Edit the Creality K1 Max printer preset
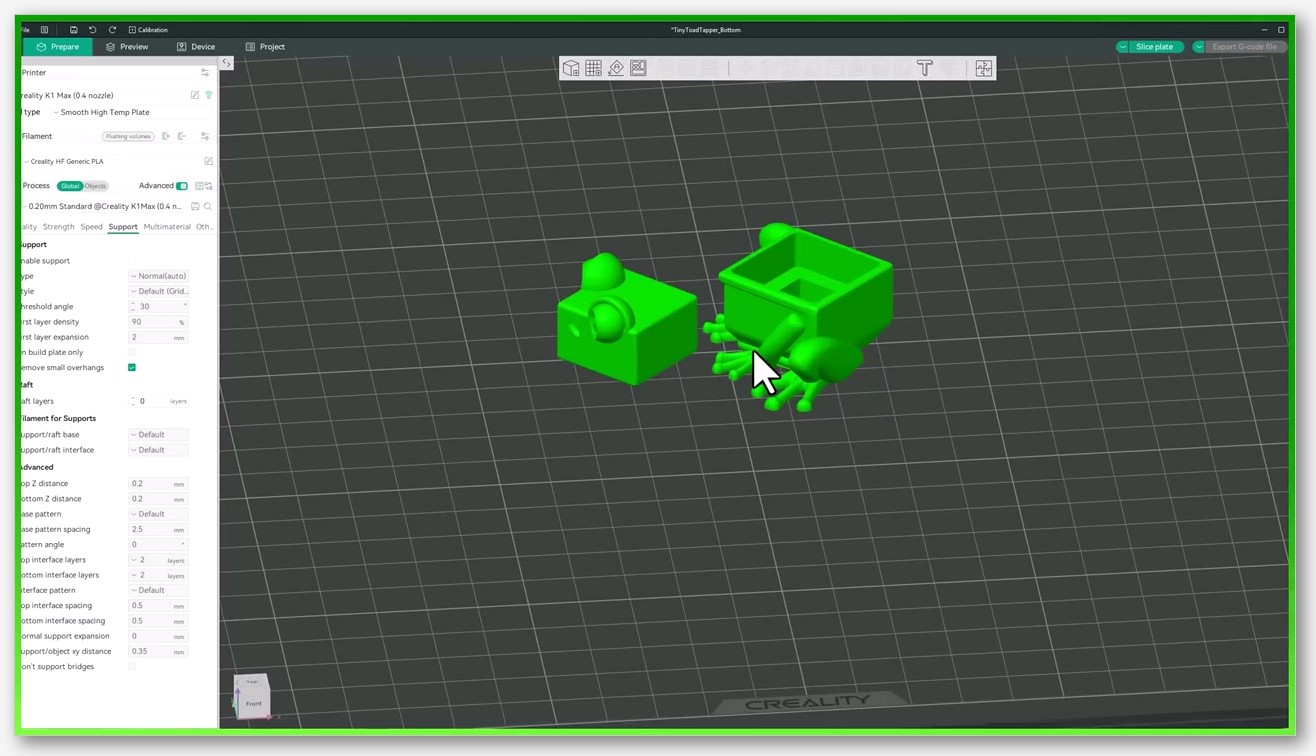Image resolution: width=1316 pixels, height=756 pixels. pos(195,95)
